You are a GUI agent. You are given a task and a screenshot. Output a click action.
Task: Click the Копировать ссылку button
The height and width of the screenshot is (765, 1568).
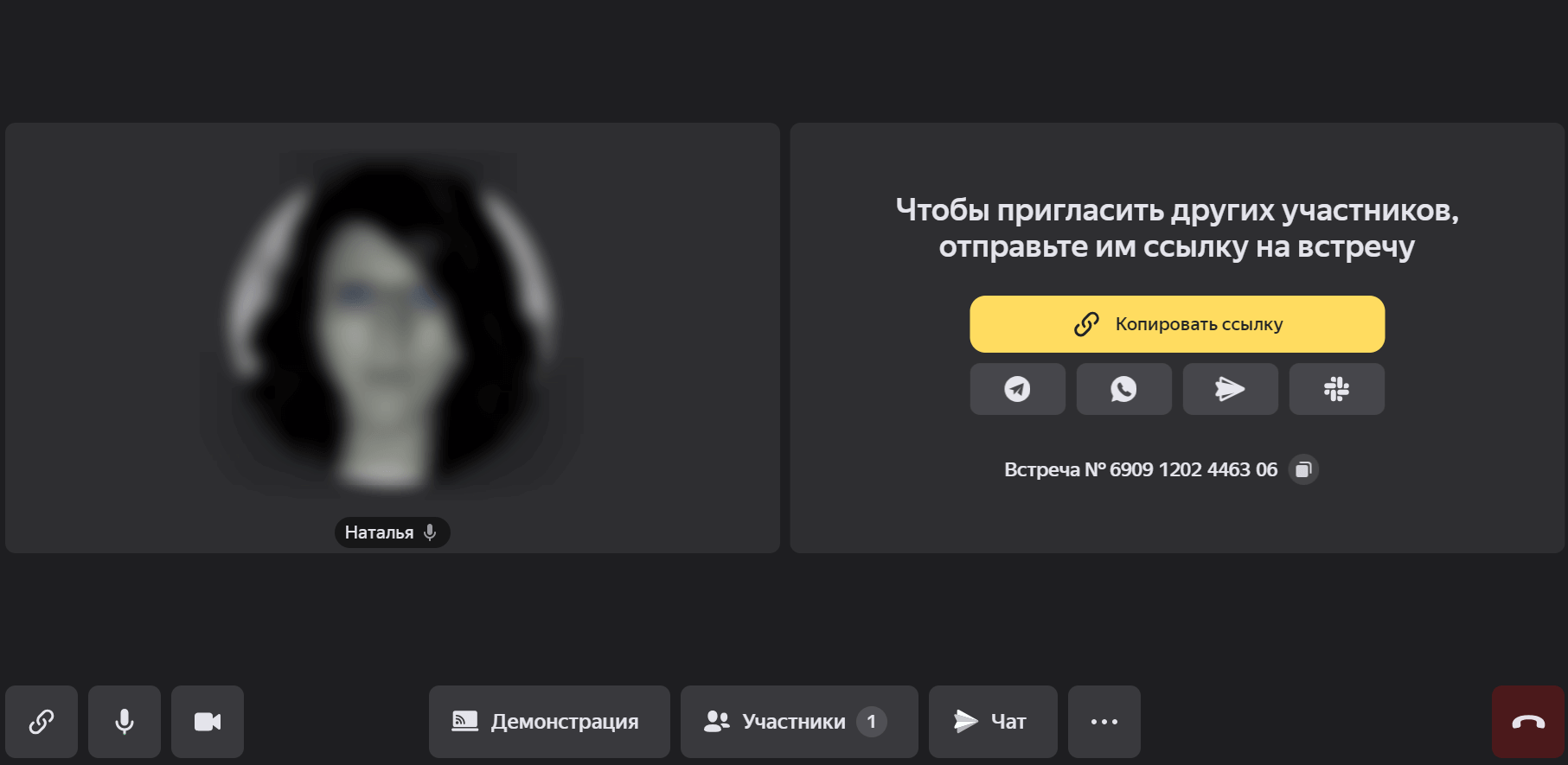[x=1177, y=324]
